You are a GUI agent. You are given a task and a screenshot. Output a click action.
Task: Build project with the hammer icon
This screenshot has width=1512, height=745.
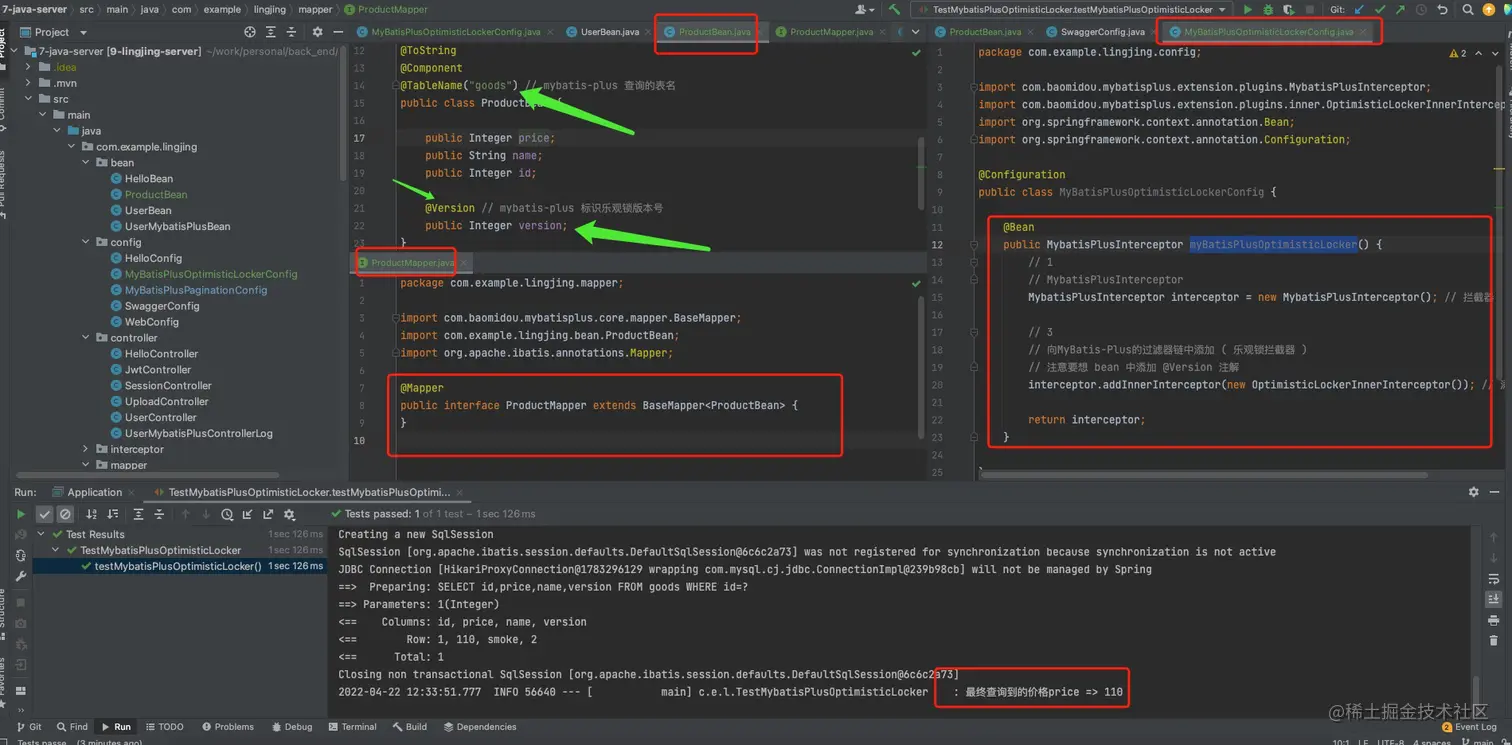point(894,9)
